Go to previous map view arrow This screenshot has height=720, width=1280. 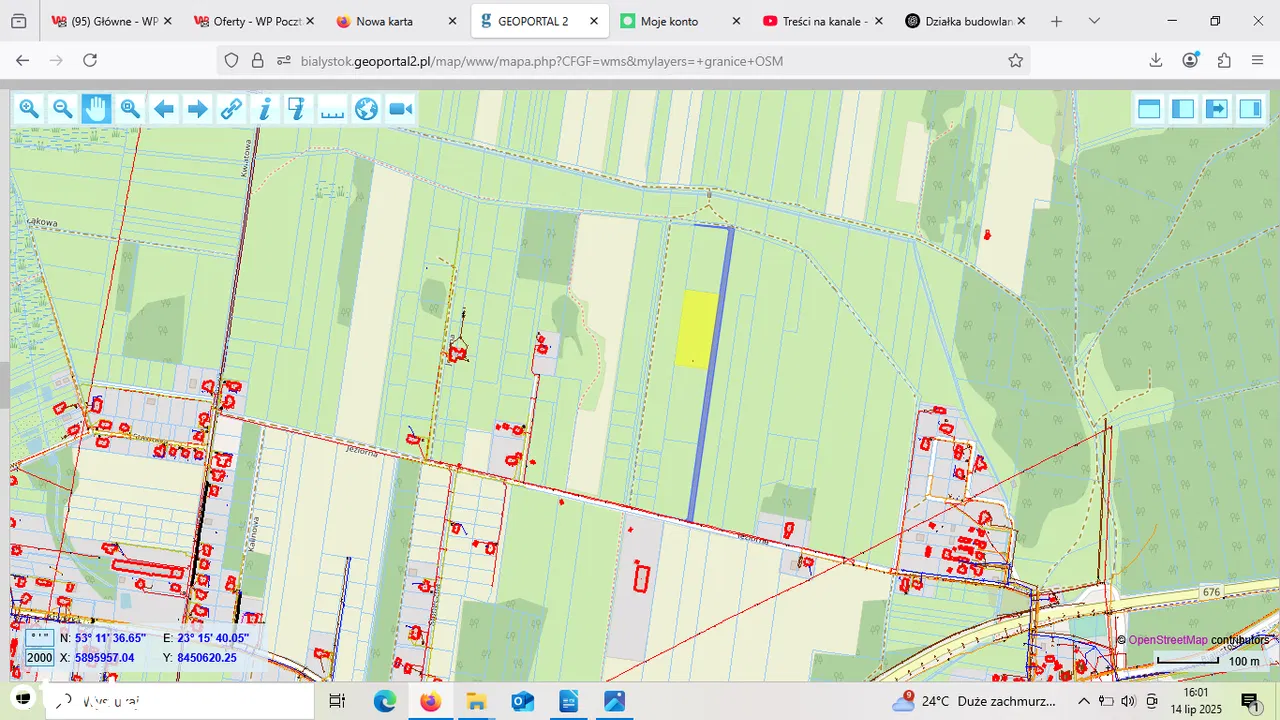[x=164, y=109]
